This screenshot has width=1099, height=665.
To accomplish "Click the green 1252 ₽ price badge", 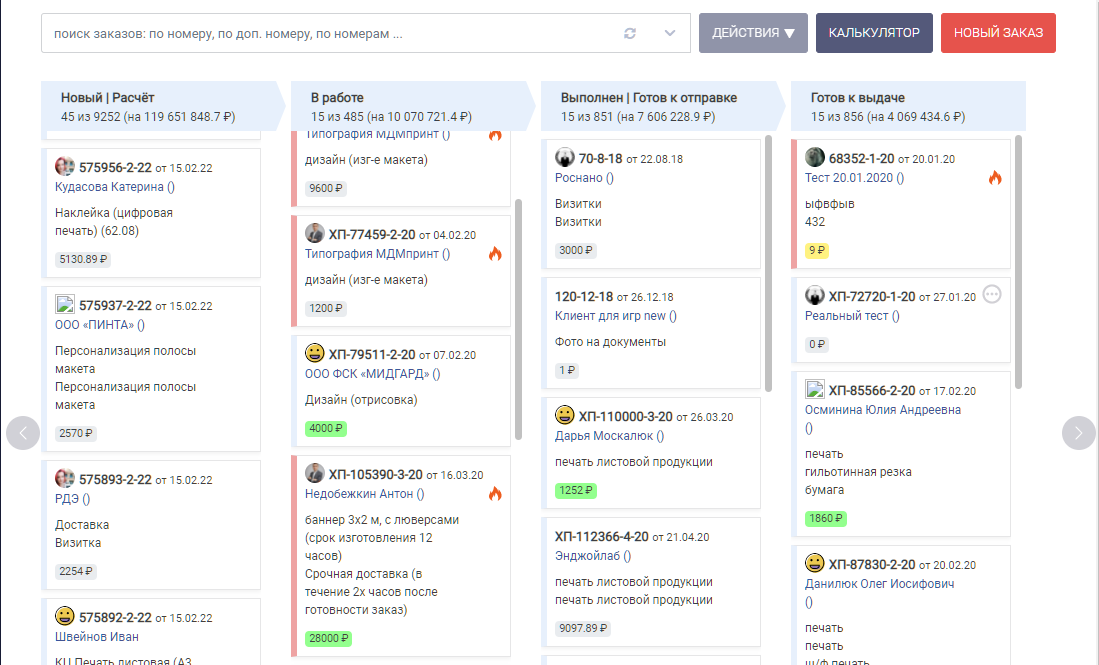I will [x=575, y=491].
